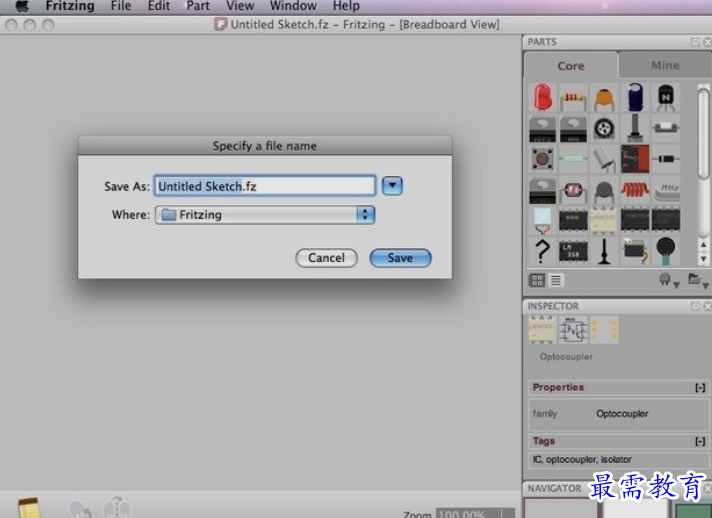Image resolution: width=712 pixels, height=518 pixels.
Task: Open the Part menu in menu bar
Action: [x=198, y=6]
